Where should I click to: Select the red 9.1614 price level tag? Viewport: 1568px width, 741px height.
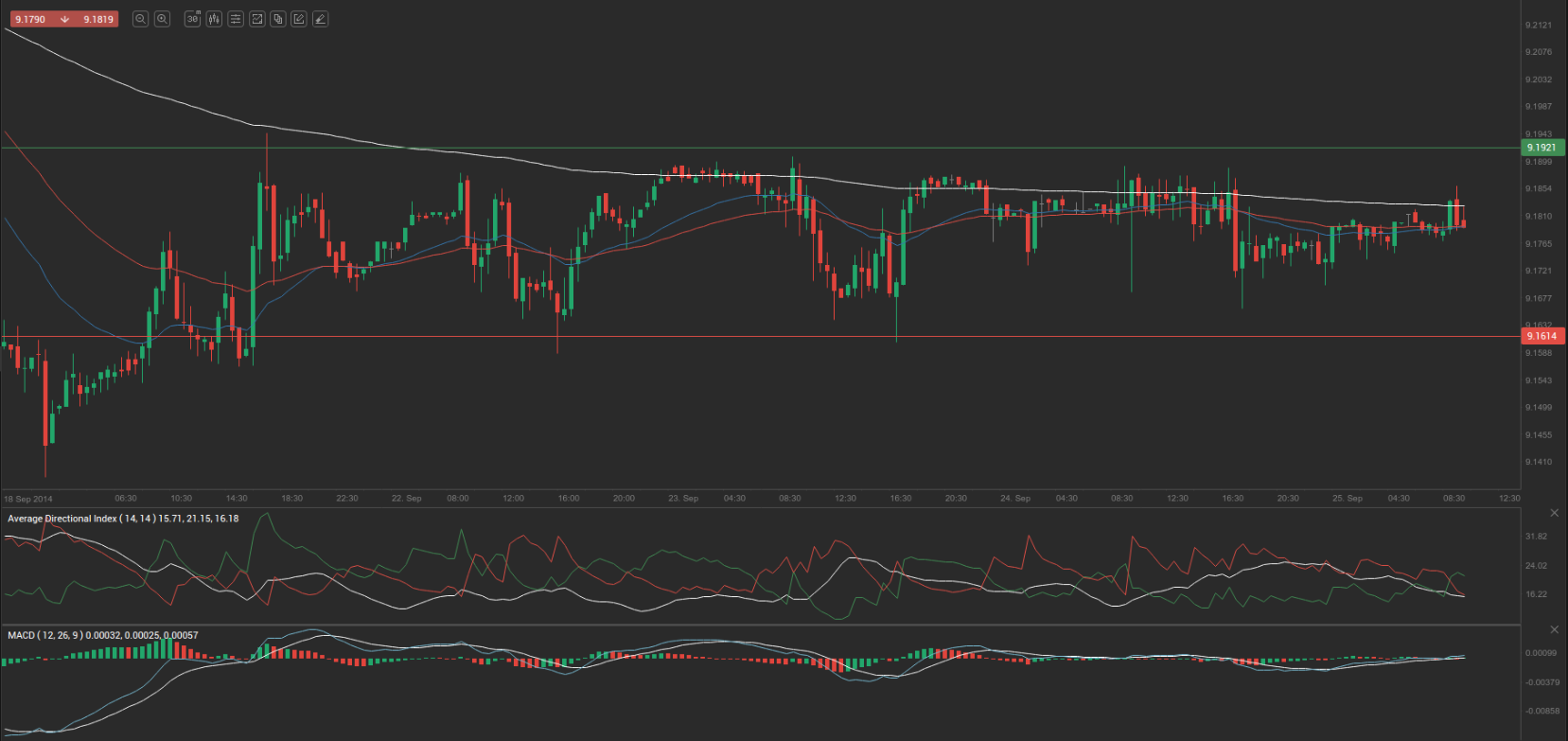pyautogui.click(x=1542, y=336)
